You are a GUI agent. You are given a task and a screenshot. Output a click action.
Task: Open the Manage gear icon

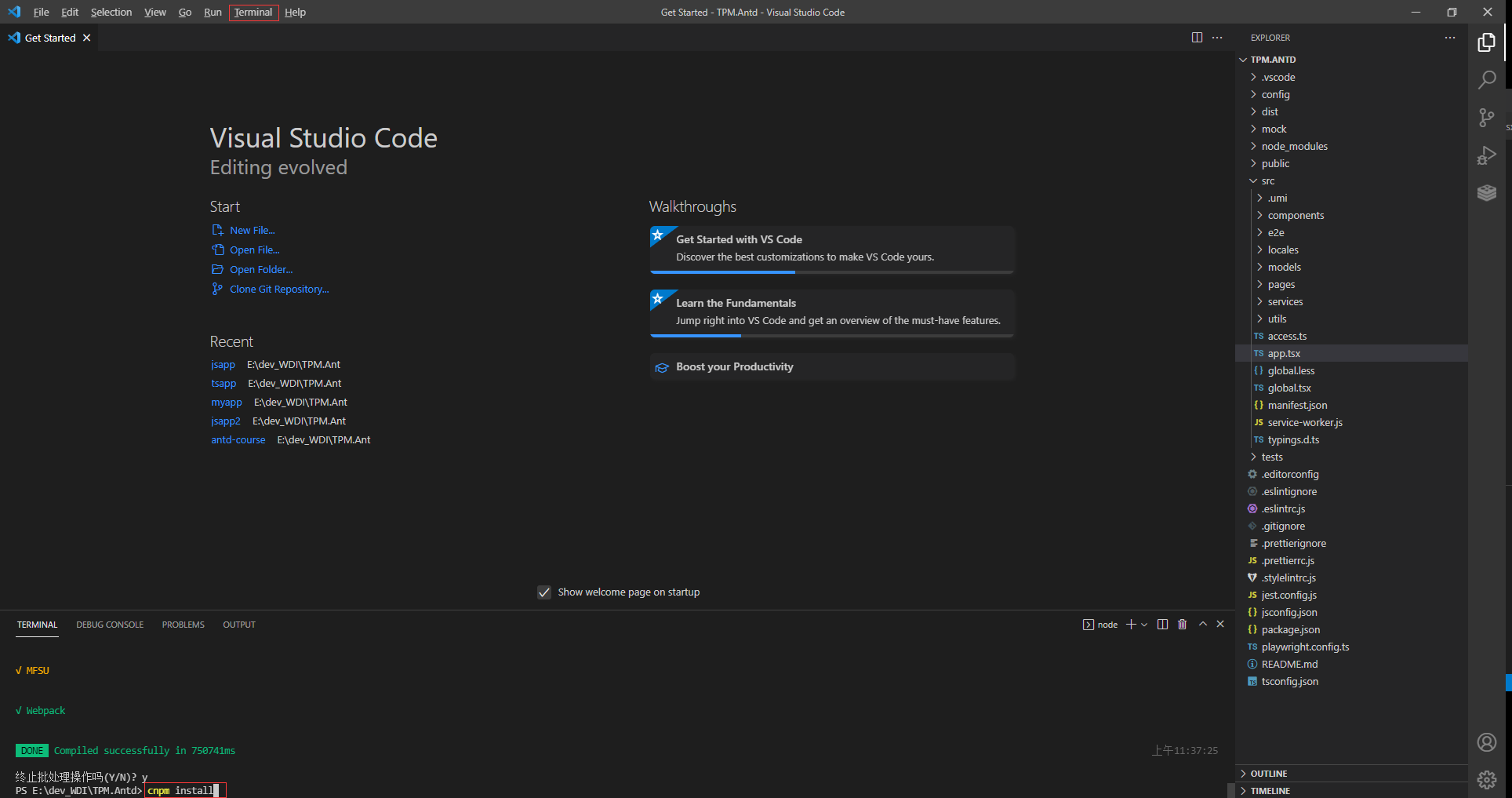1486,779
